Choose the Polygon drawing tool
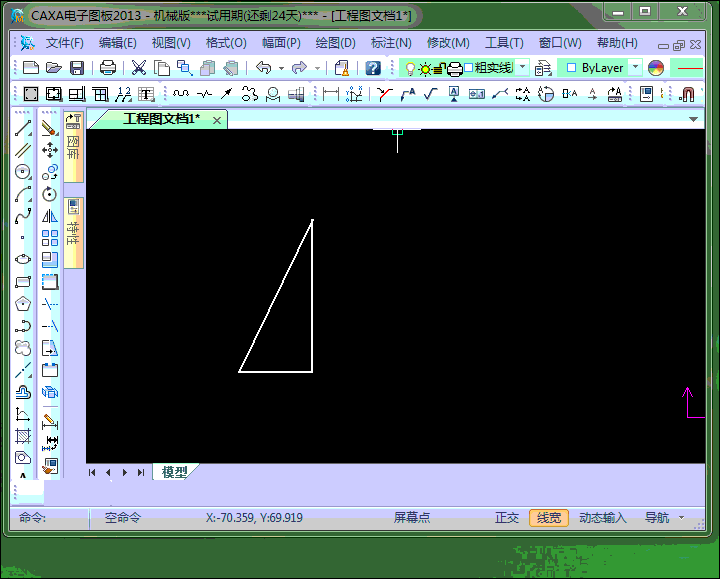 coord(23,304)
